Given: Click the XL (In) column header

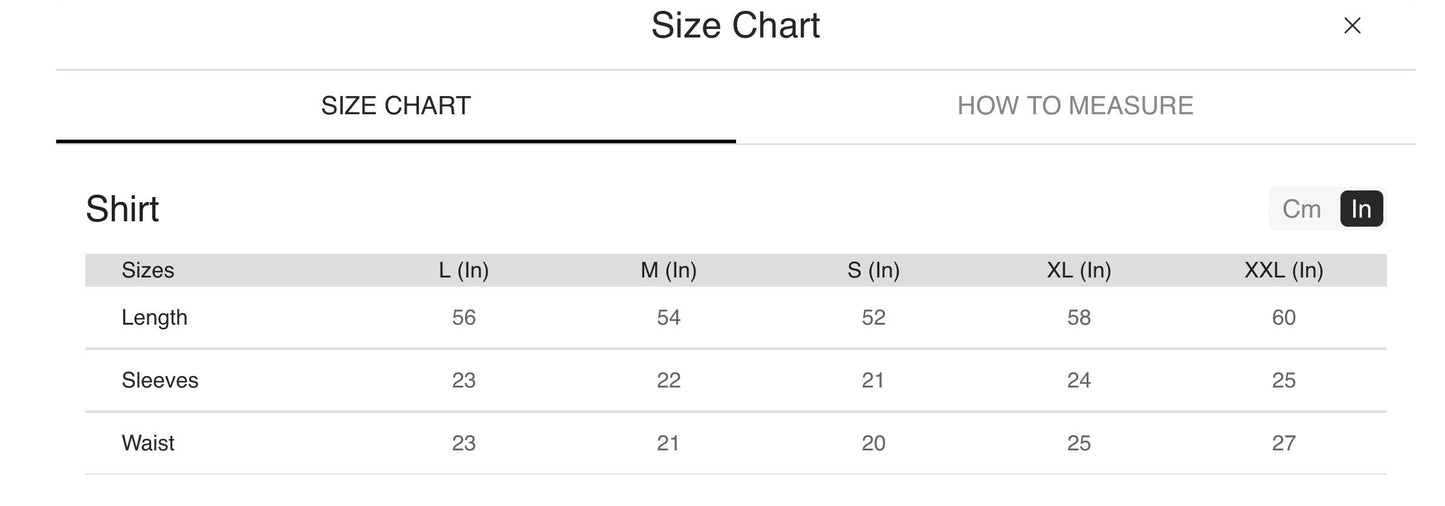Looking at the screenshot, I should tap(1079, 270).
